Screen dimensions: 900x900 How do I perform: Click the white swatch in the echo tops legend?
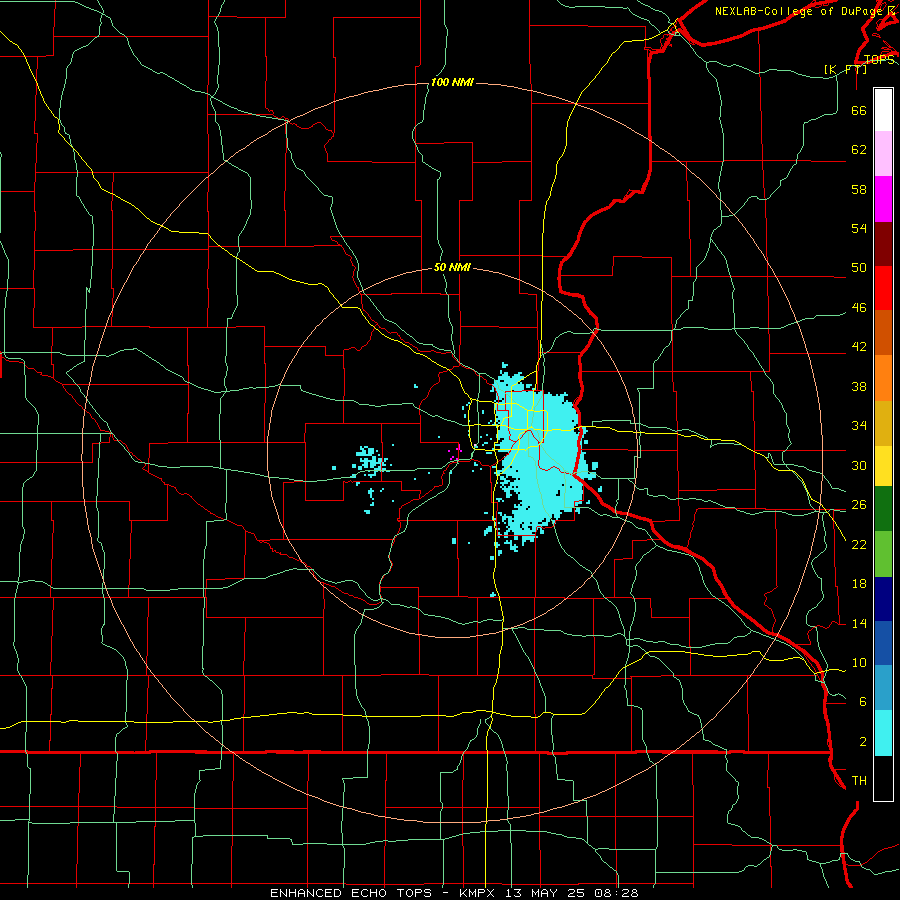883,110
